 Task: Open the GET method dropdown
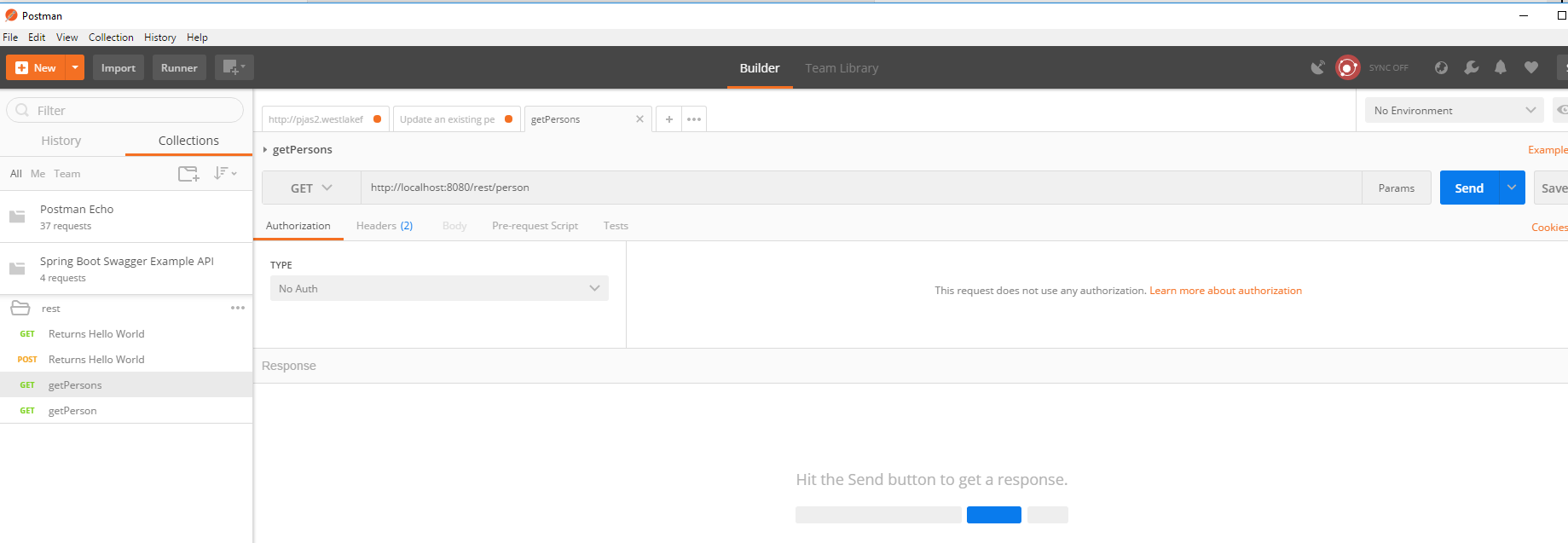(x=311, y=188)
